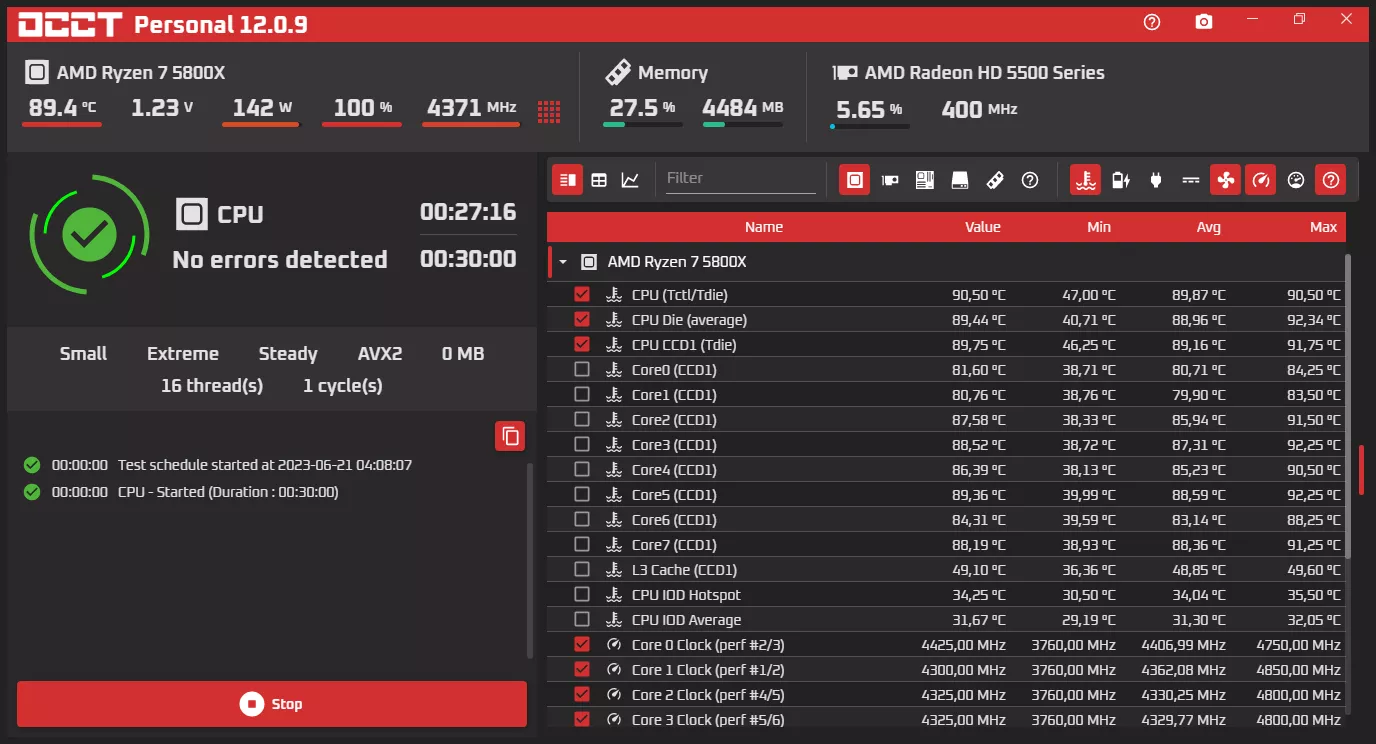
Task: Check the L3 Cache (CCD1) checkbox
Action: [582, 570]
